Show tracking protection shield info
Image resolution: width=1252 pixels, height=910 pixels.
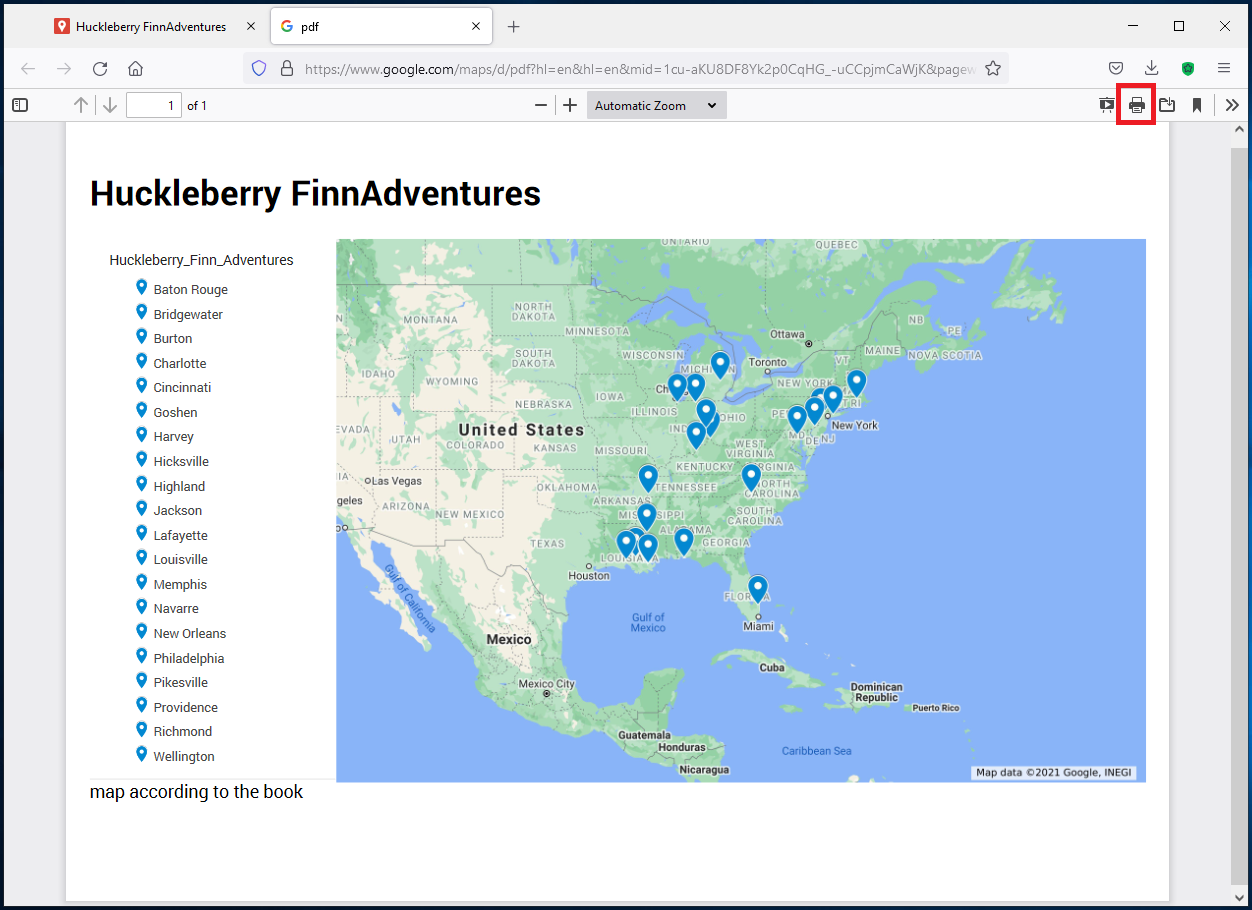point(259,69)
